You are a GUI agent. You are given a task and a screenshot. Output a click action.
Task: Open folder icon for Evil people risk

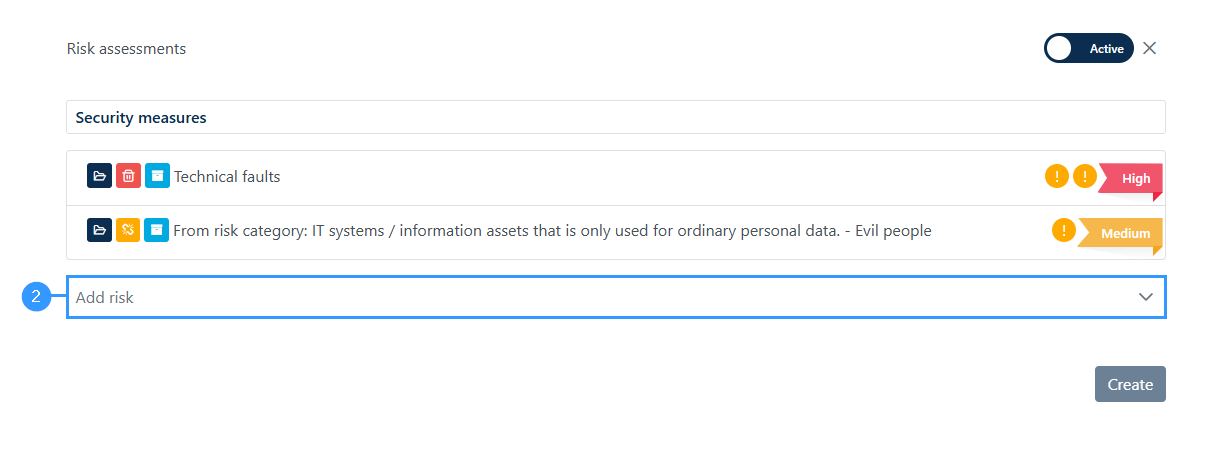tap(99, 231)
